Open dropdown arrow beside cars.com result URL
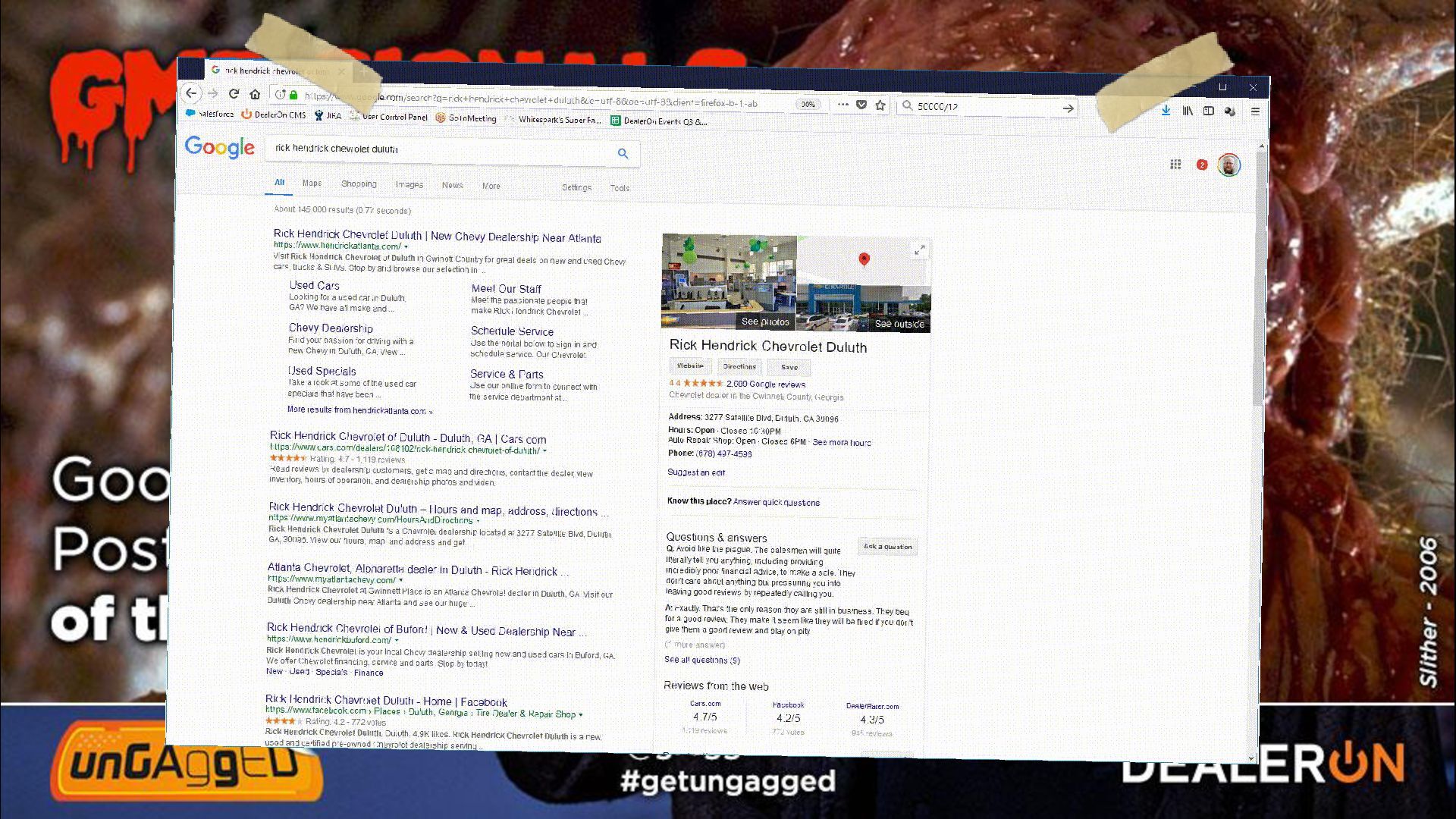1456x819 pixels. point(544,450)
